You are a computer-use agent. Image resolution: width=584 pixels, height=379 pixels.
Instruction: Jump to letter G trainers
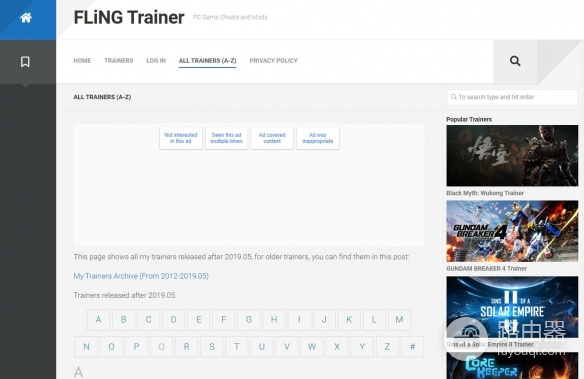tap(249, 319)
